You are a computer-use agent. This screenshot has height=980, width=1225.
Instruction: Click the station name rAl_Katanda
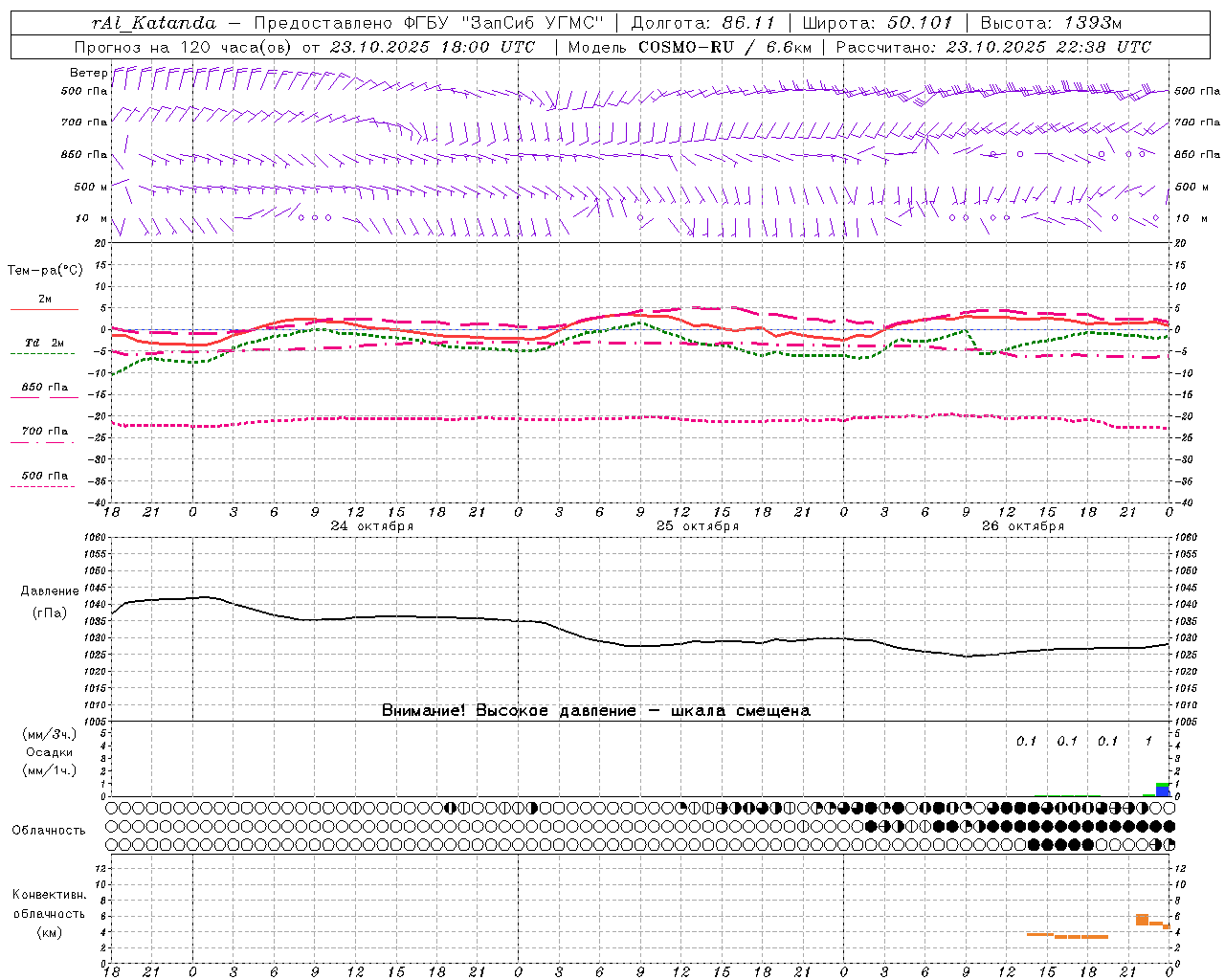tap(154, 23)
